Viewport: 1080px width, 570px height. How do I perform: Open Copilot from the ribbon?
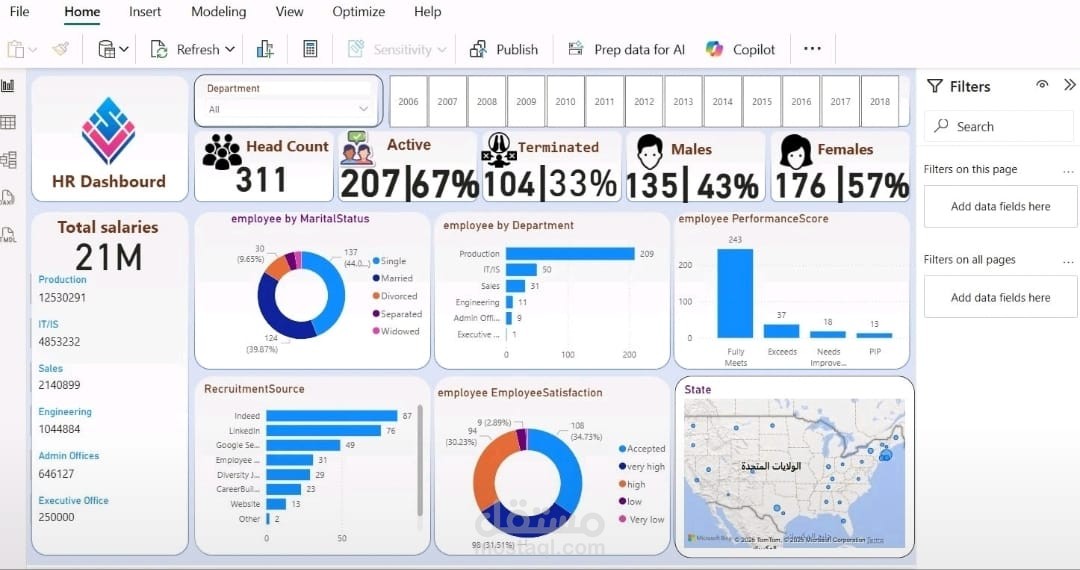pyautogui.click(x=740, y=50)
